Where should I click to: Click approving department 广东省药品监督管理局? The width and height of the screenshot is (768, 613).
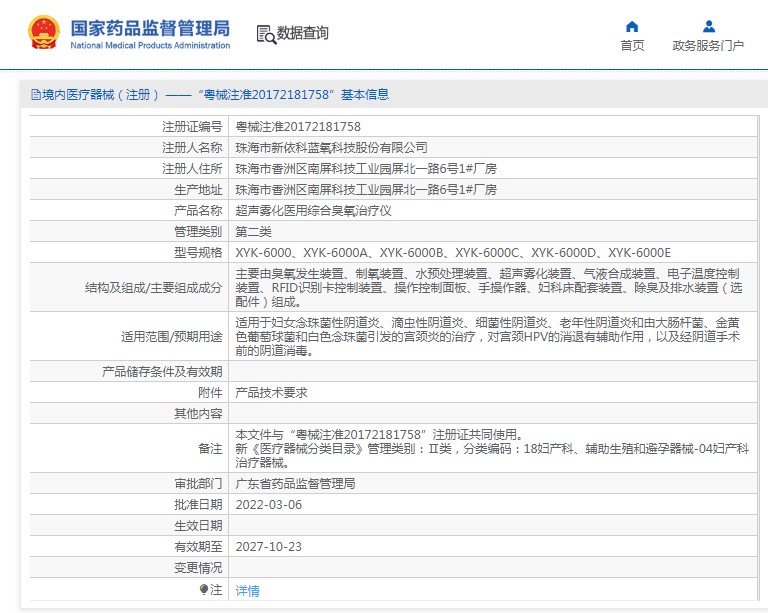click(x=295, y=484)
